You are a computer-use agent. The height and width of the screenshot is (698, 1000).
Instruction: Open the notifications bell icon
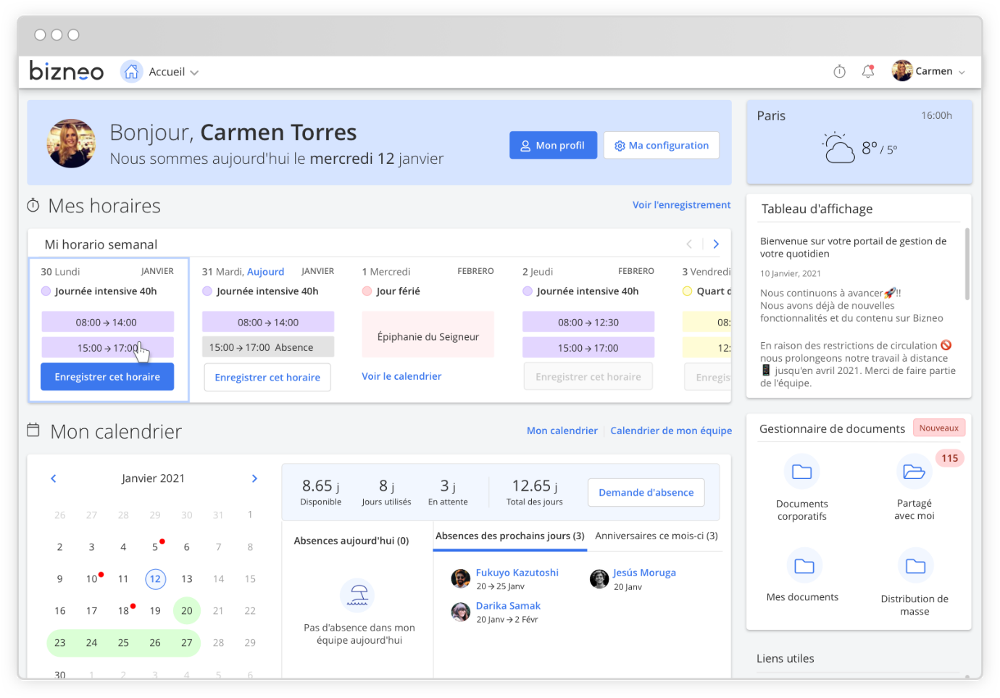(868, 71)
